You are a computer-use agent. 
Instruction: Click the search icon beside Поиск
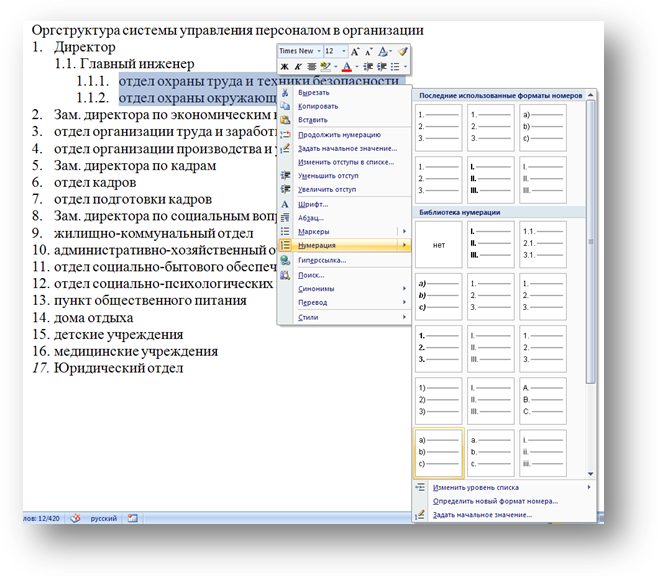tap(285, 275)
